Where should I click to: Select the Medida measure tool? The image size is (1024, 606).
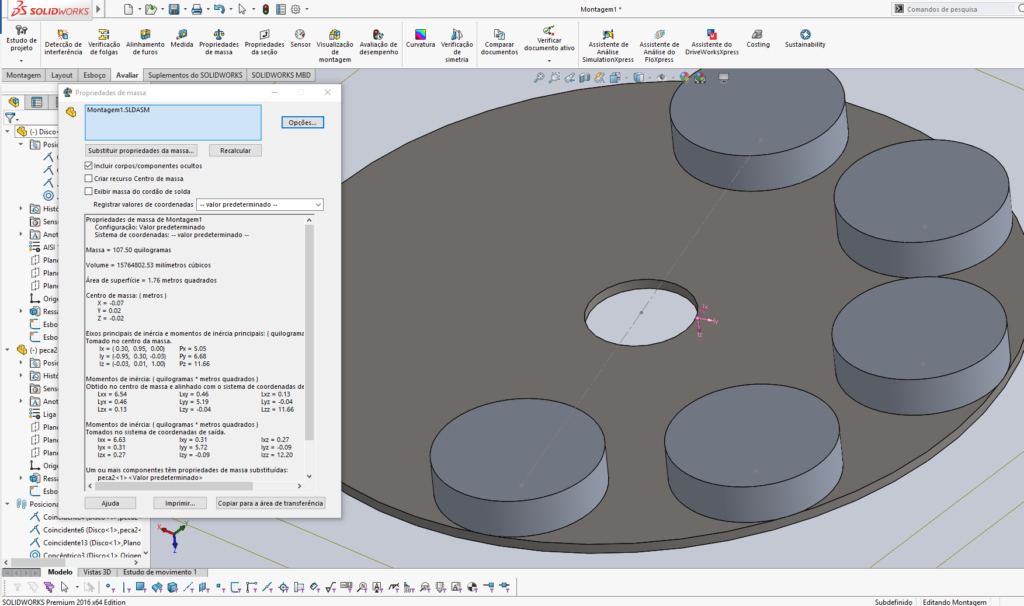coord(182,39)
